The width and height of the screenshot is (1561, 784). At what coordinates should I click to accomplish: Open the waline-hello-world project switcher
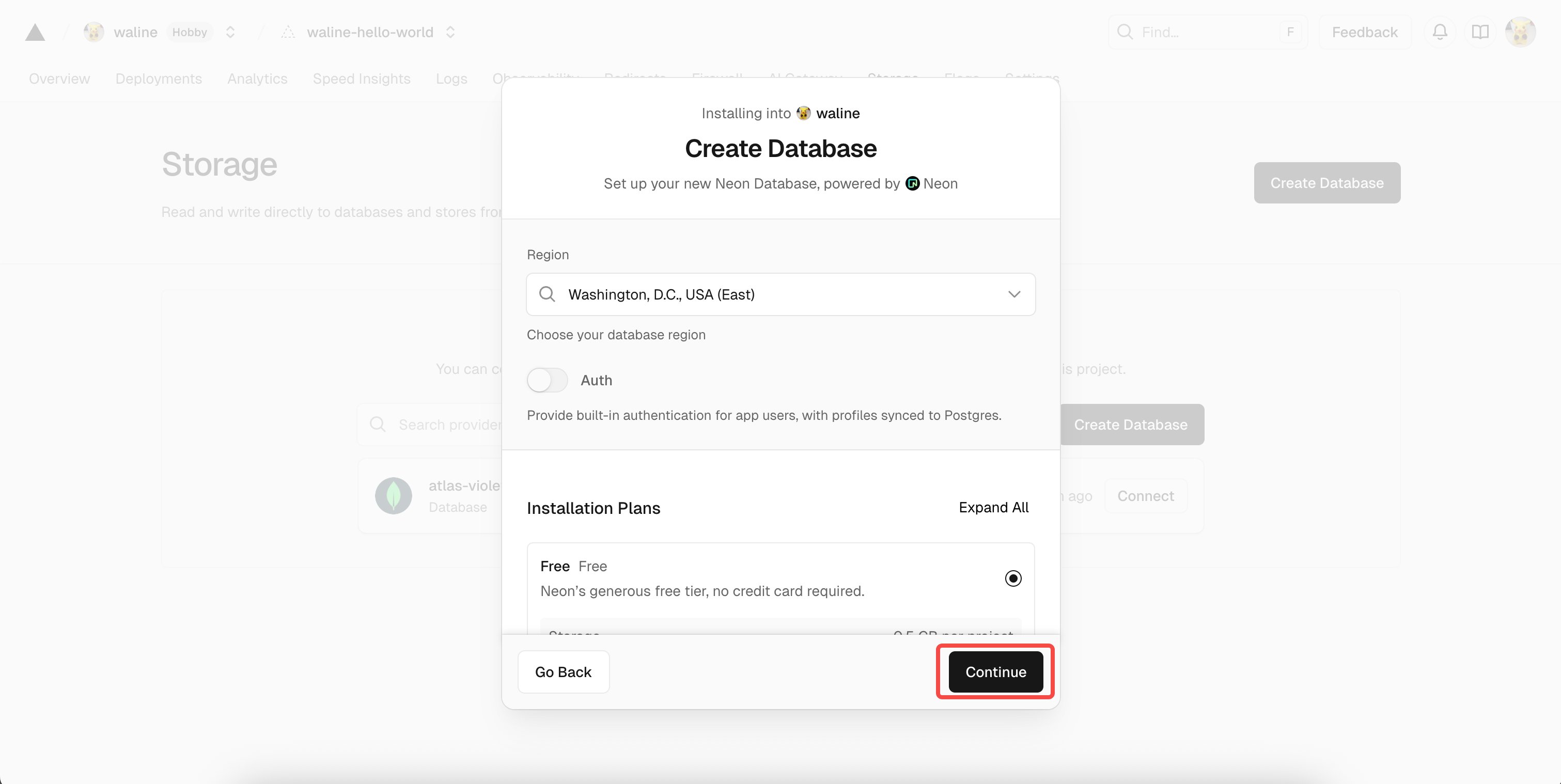450,32
